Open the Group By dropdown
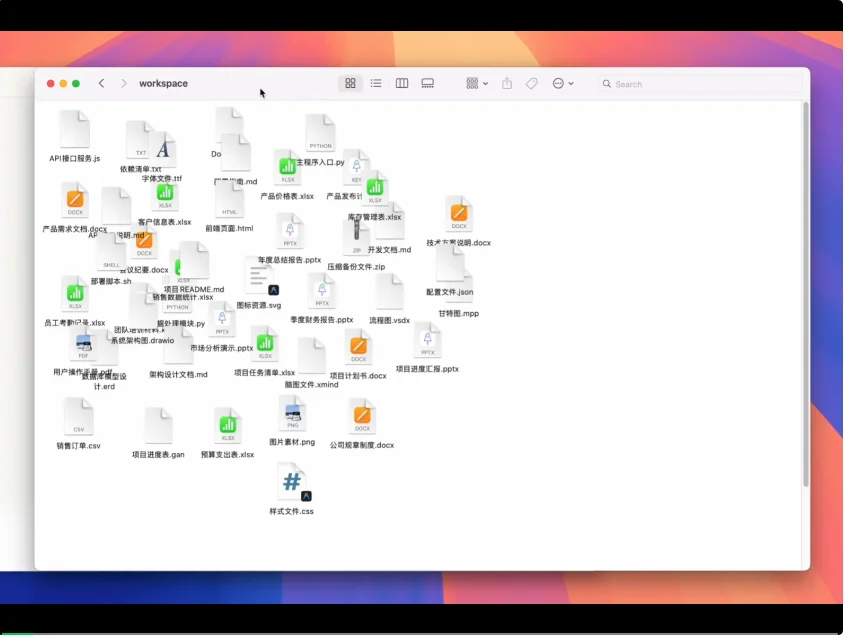845x638 pixels. (477, 84)
